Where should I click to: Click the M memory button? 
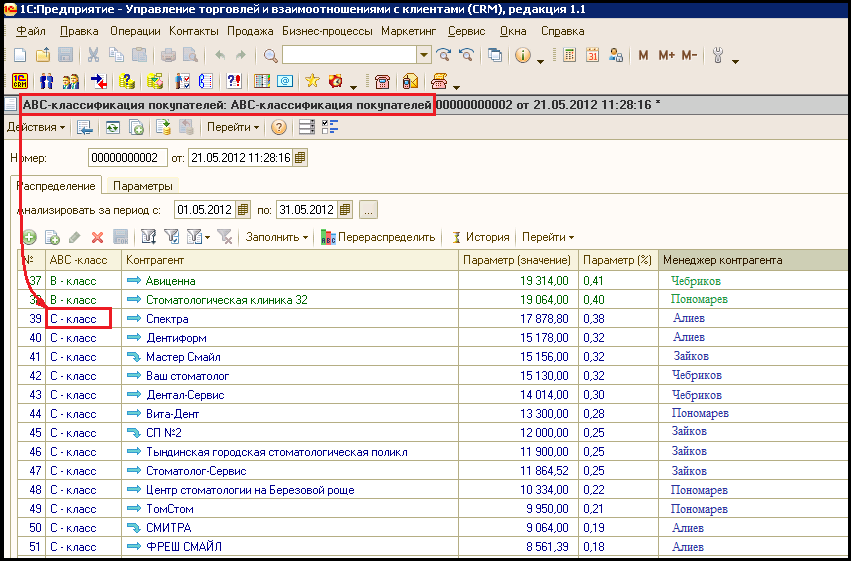(644, 55)
